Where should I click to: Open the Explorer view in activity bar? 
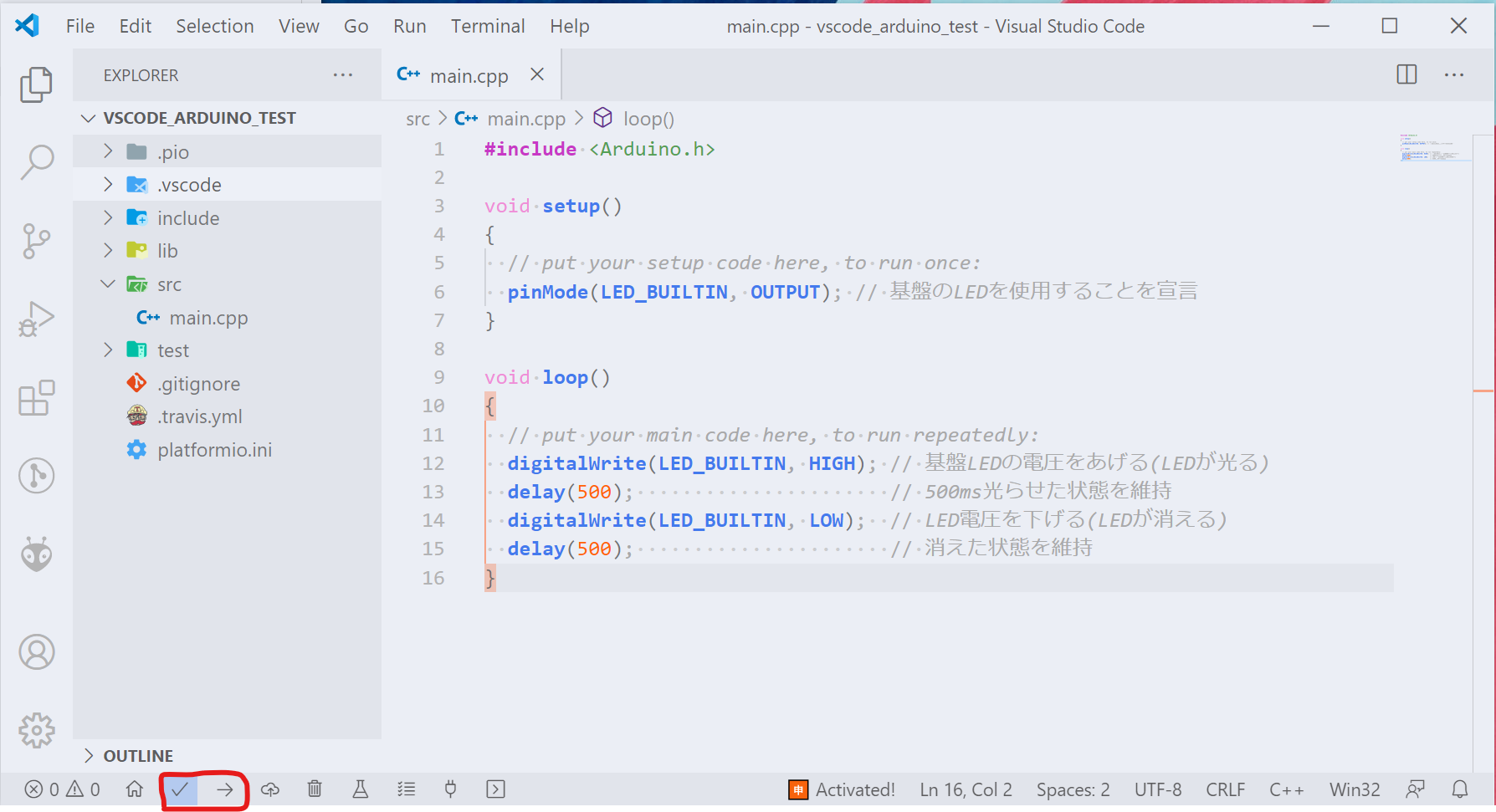[x=36, y=84]
